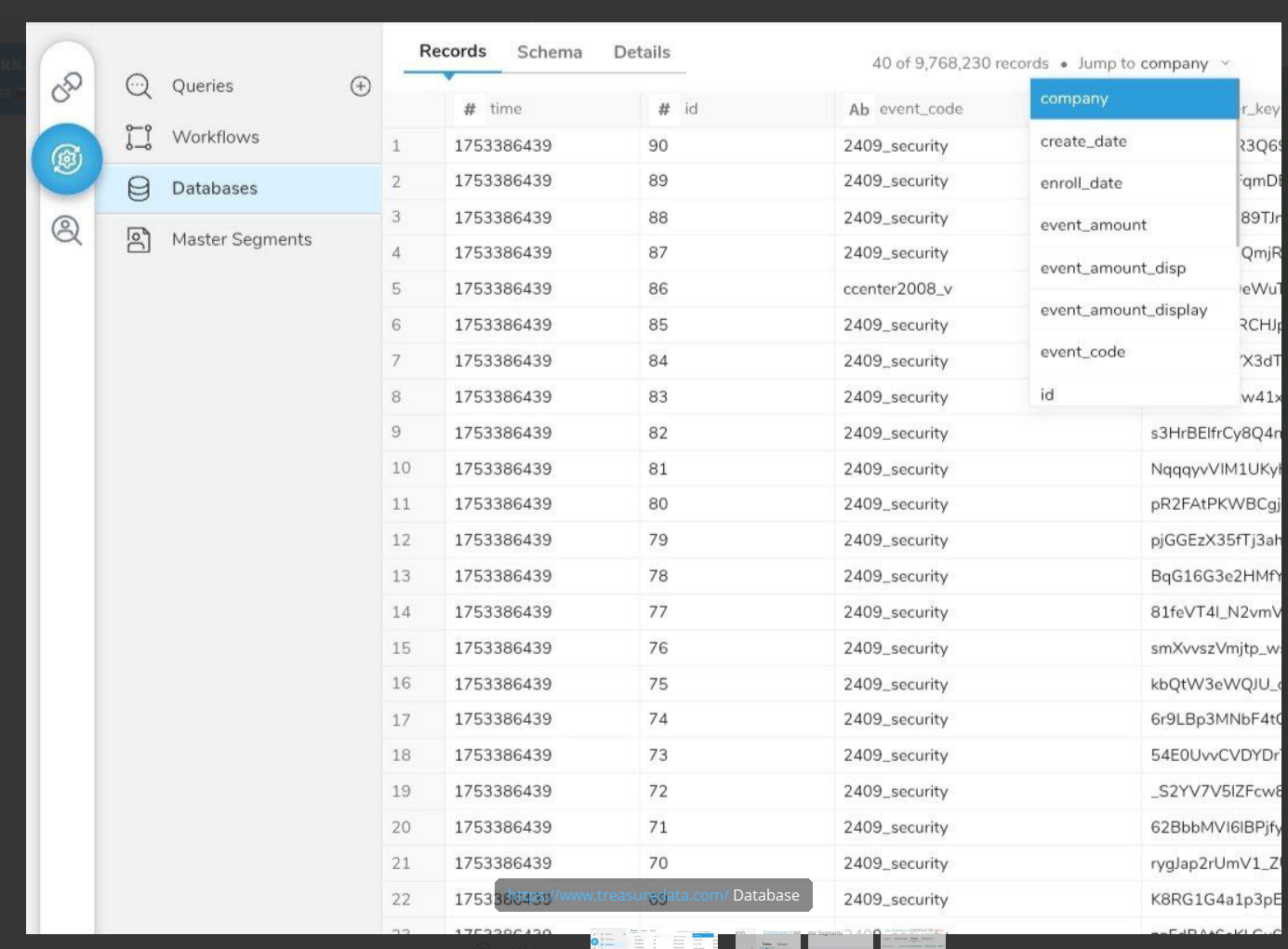Open the Audience Studio person-search icon
Screen dimensions: 1288x949
[x=67, y=230]
